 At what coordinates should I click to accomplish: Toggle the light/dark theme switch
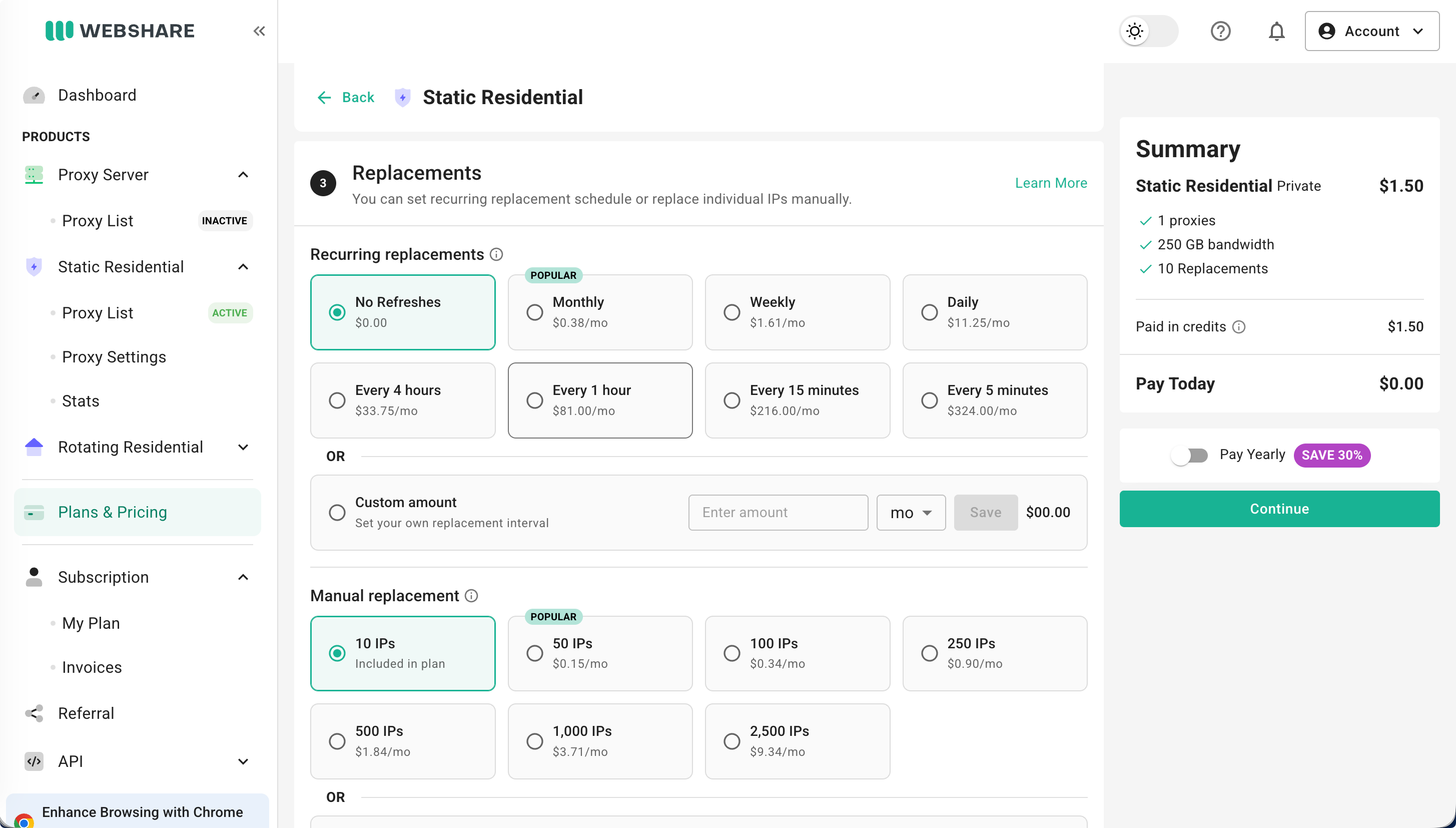tap(1149, 31)
